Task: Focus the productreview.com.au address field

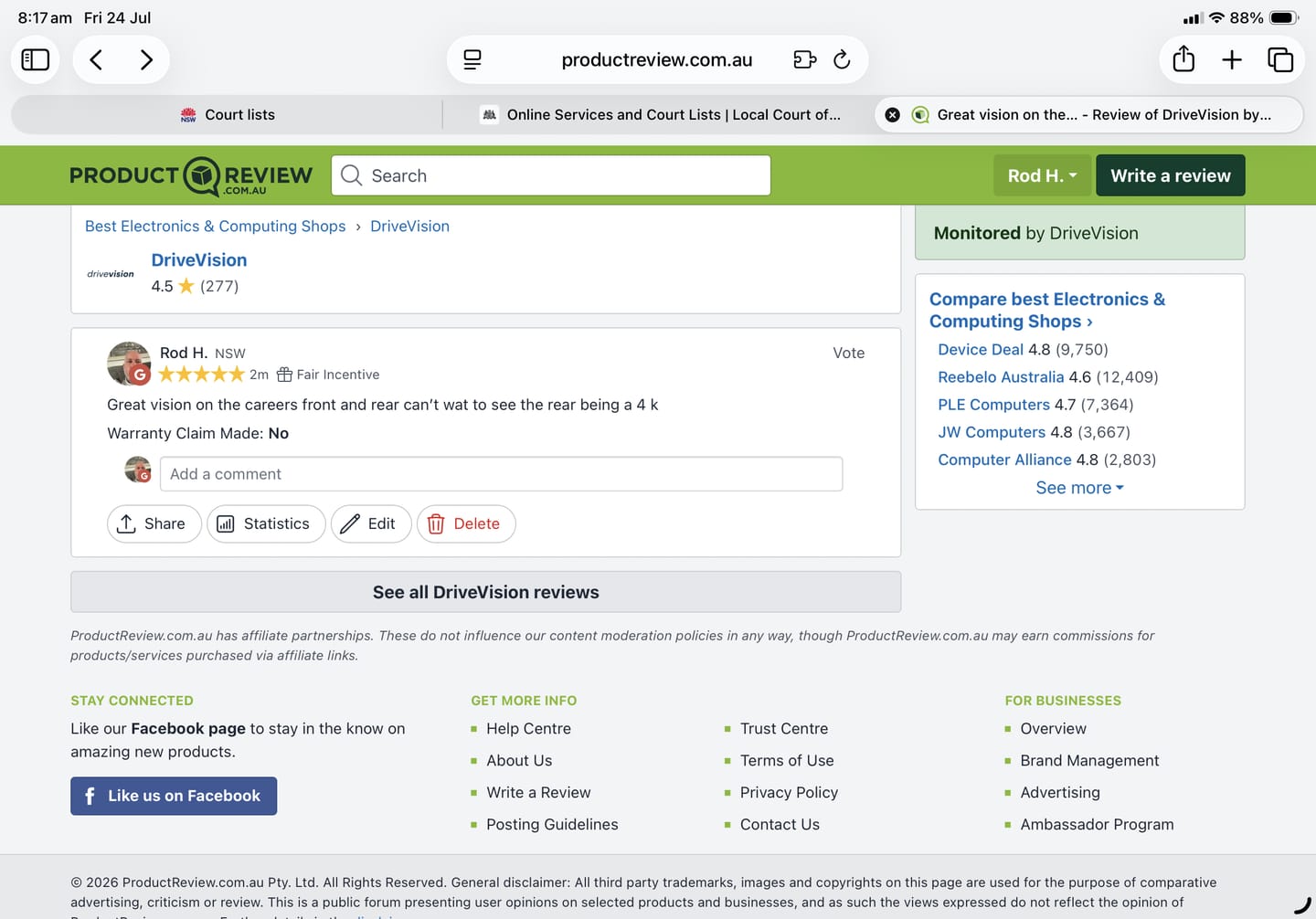Action: click(657, 59)
